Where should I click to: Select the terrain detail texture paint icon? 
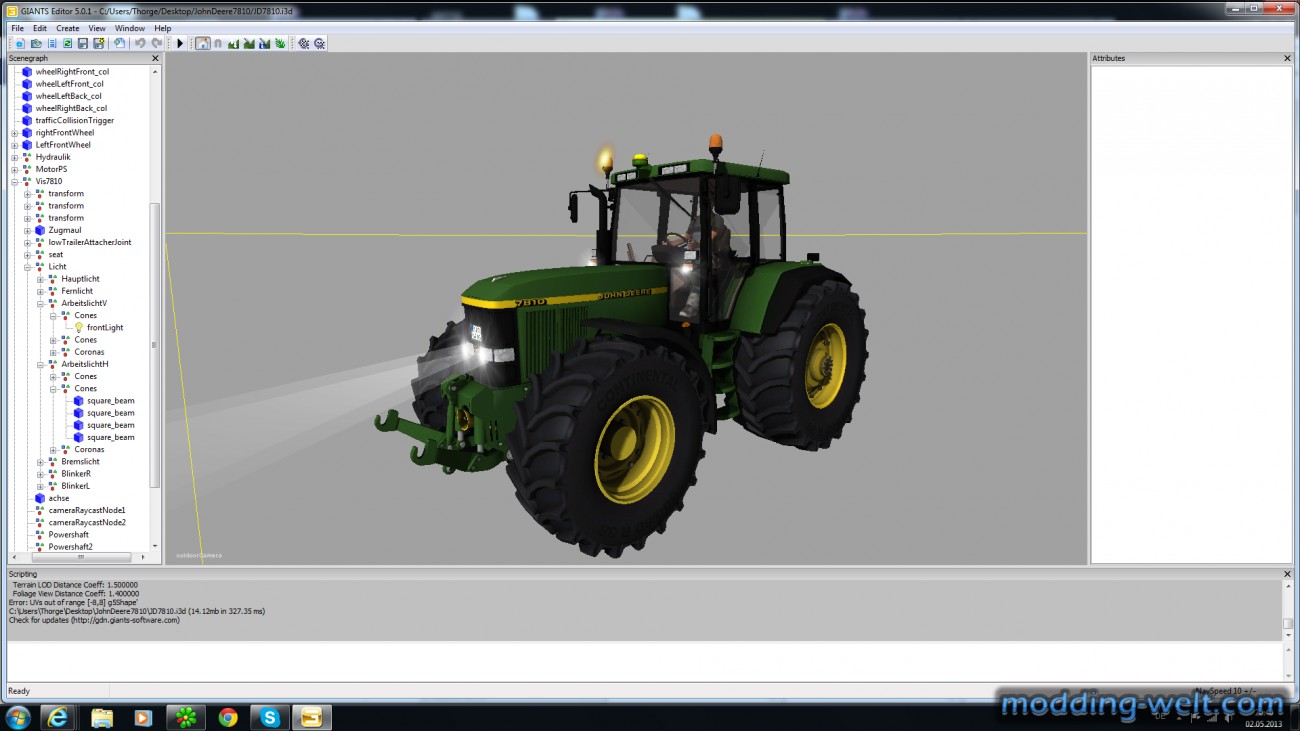(264, 43)
